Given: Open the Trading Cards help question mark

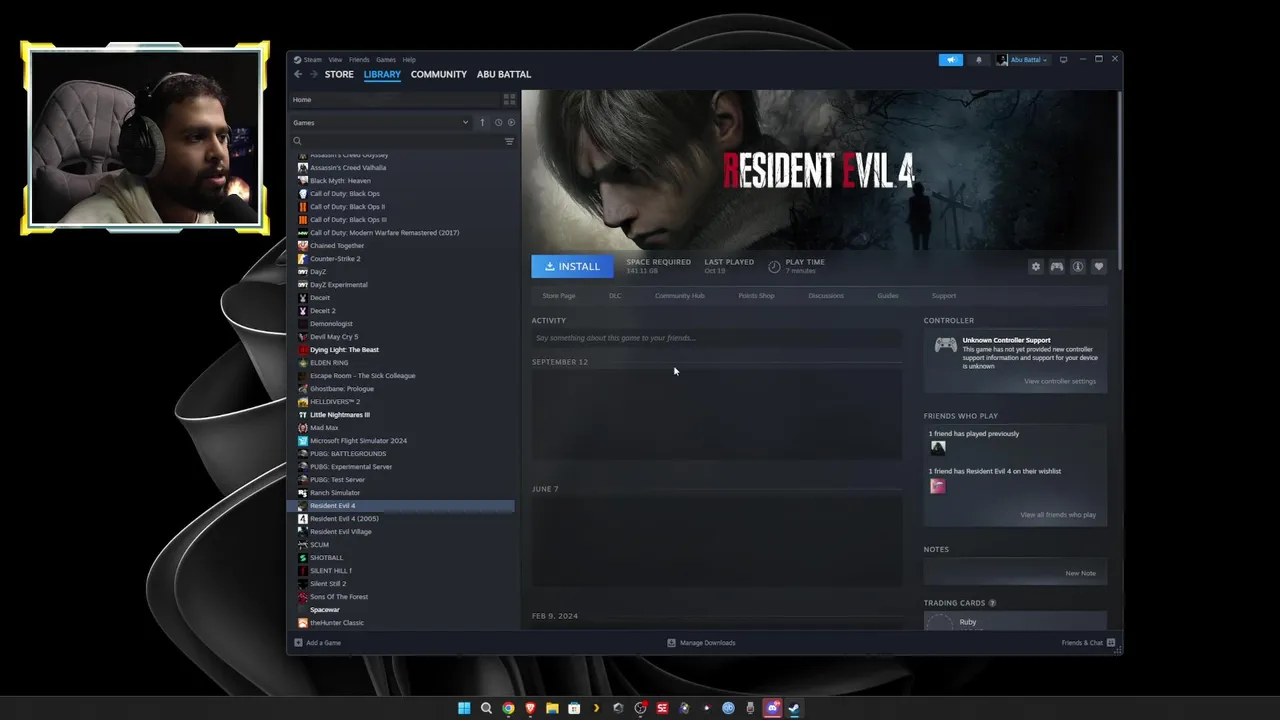Looking at the screenshot, I should coord(992,603).
